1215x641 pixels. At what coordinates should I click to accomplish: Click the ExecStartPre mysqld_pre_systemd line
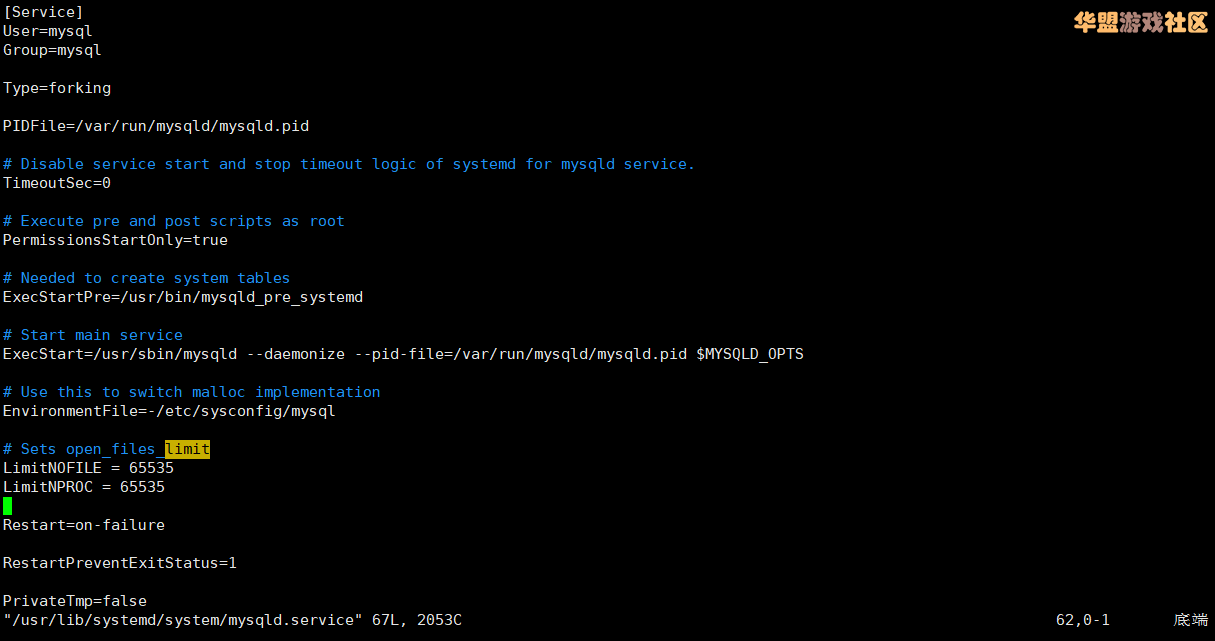(183, 297)
